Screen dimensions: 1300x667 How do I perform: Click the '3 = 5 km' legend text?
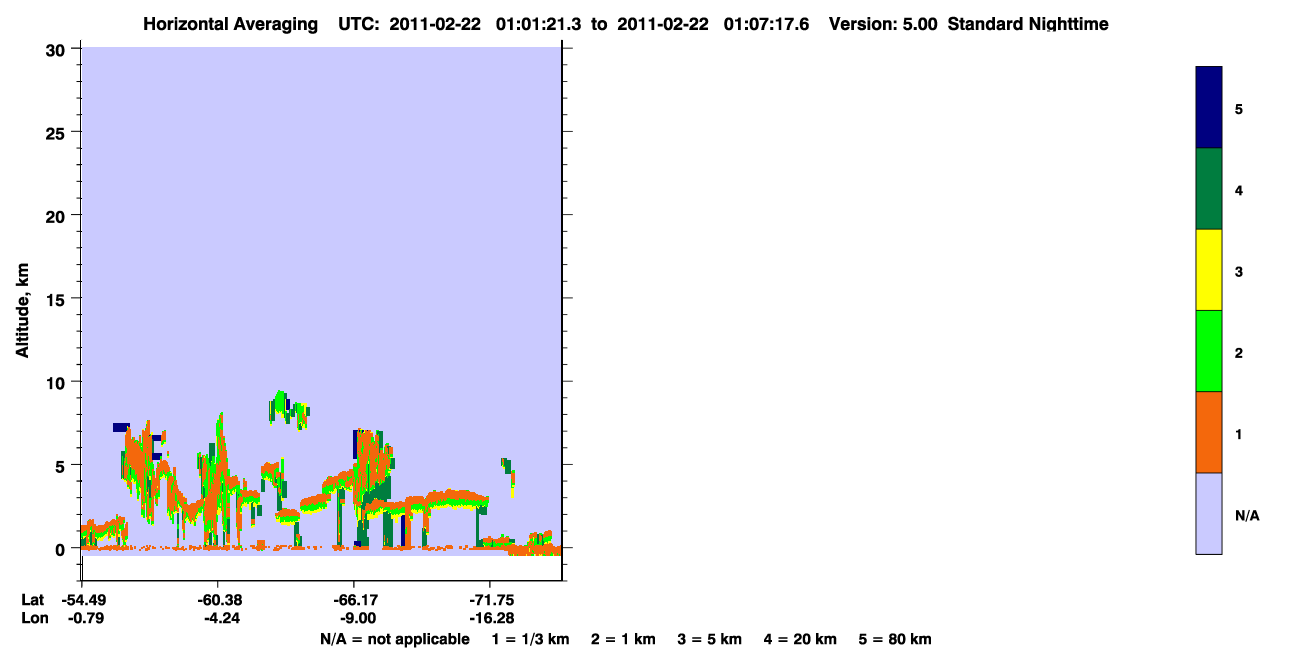coord(710,639)
